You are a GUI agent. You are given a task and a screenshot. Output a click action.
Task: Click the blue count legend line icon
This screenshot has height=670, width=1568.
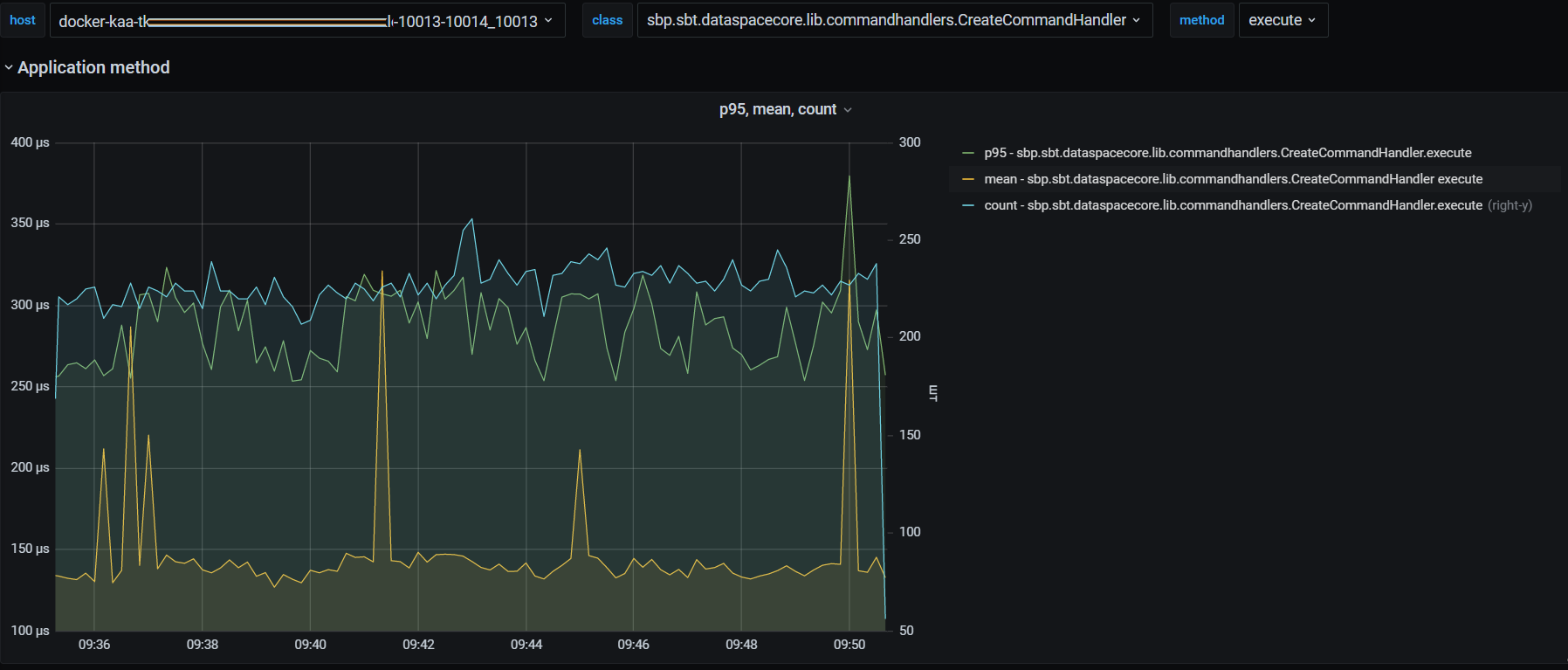(967, 205)
